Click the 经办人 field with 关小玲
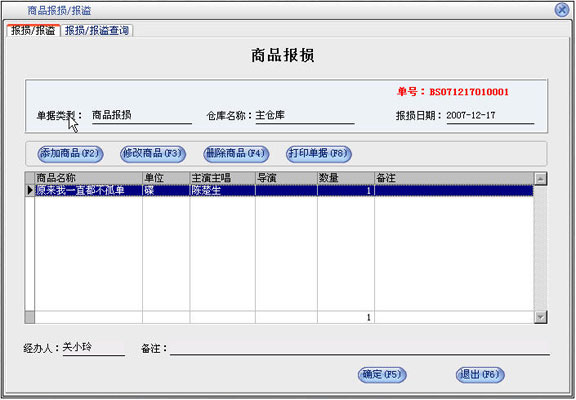The height and width of the screenshot is (400, 576). (x=94, y=348)
